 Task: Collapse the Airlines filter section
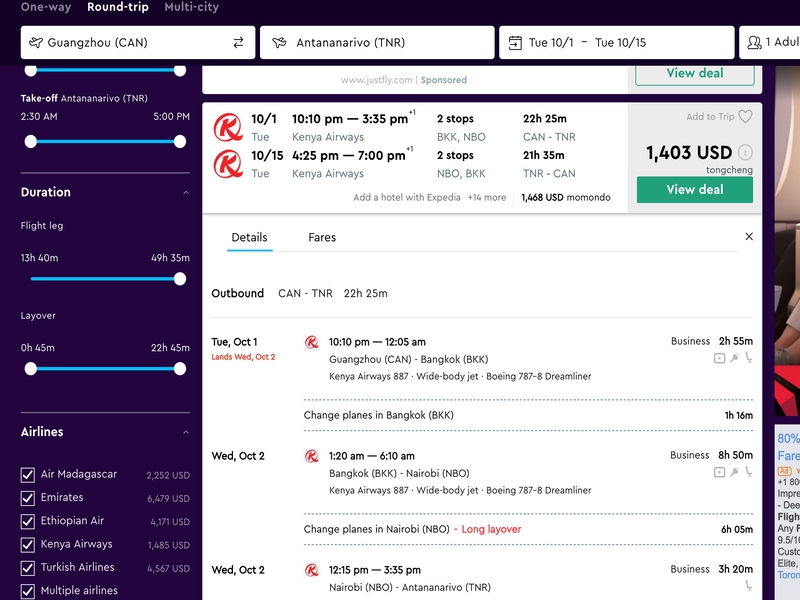(186, 432)
